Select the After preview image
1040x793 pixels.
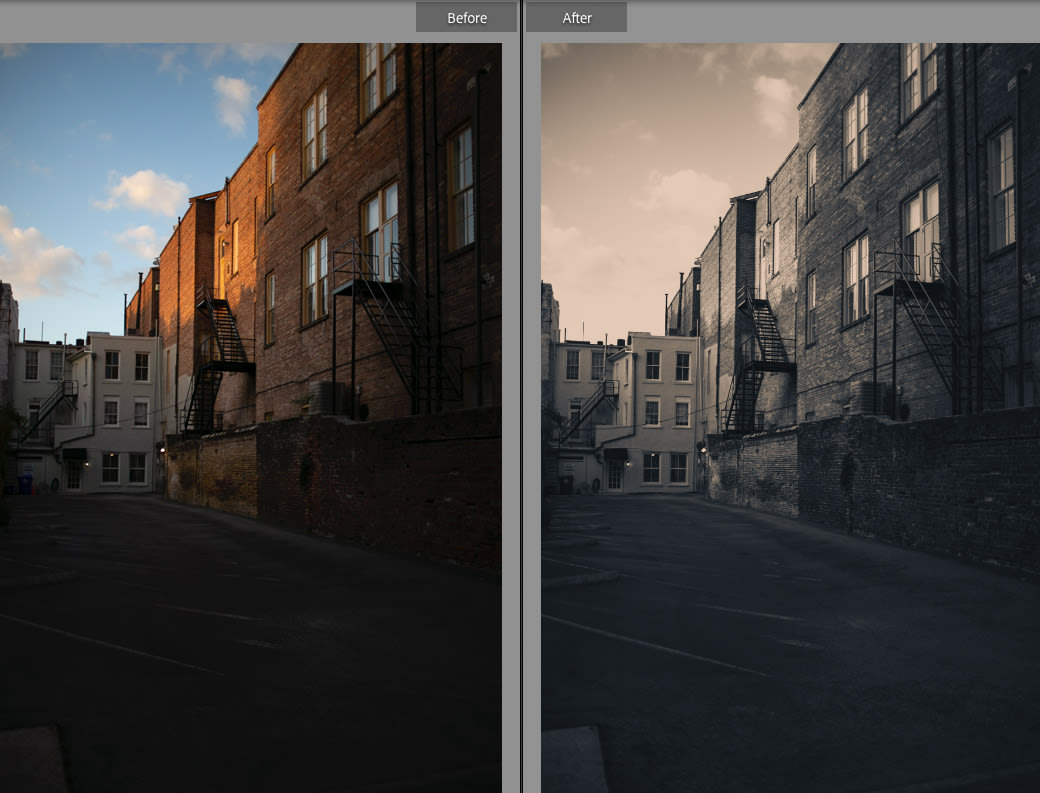(791, 418)
